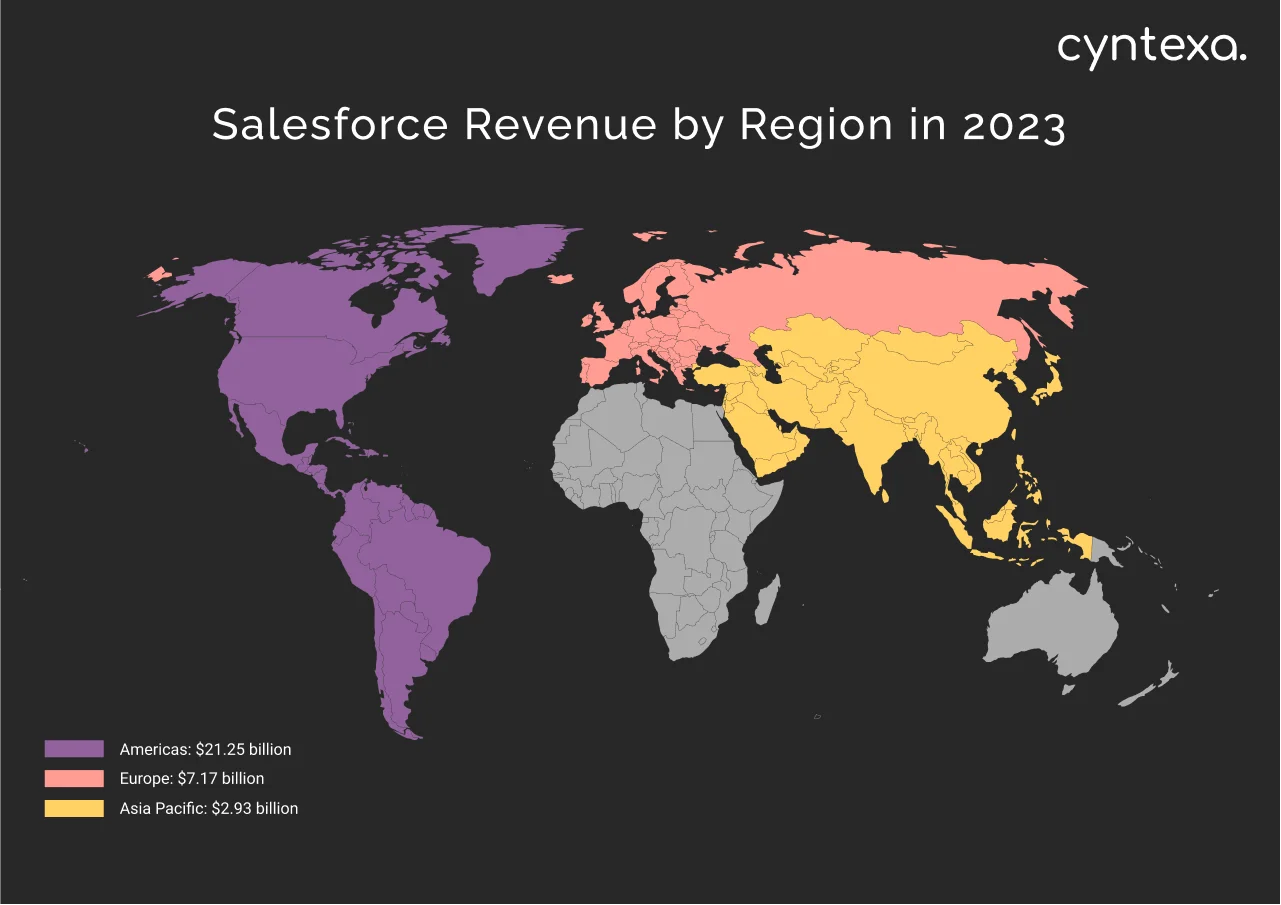Click the Europe: $7.17 billion legend label
Viewport: 1281px width, 905px height.
(x=190, y=778)
